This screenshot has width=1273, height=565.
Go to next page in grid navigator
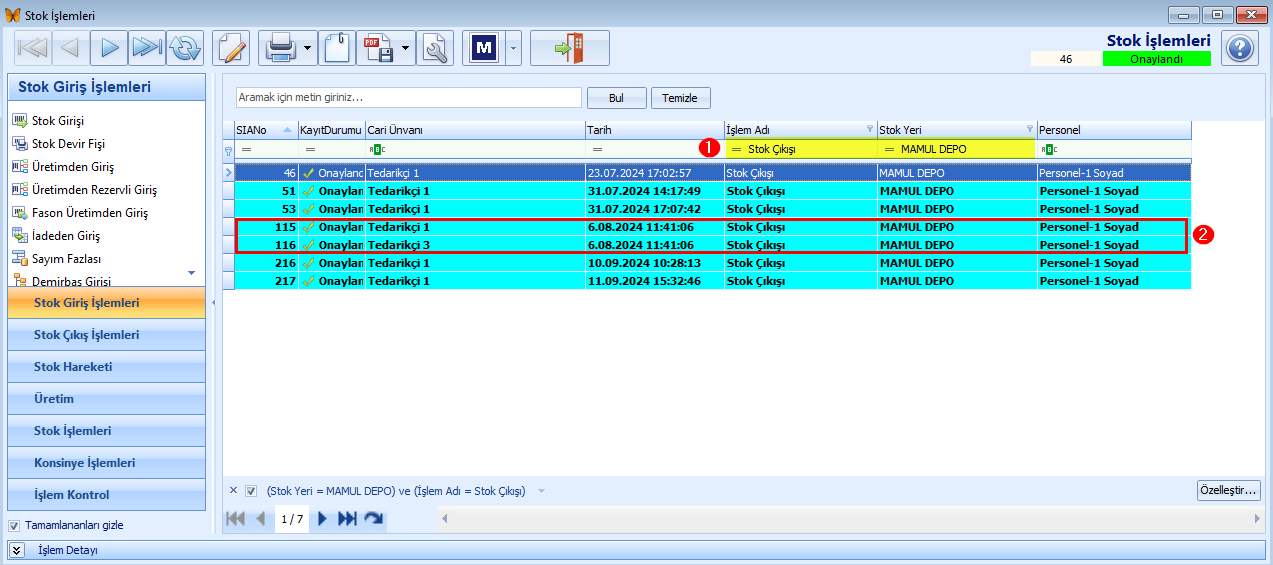pyautogui.click(x=322, y=519)
